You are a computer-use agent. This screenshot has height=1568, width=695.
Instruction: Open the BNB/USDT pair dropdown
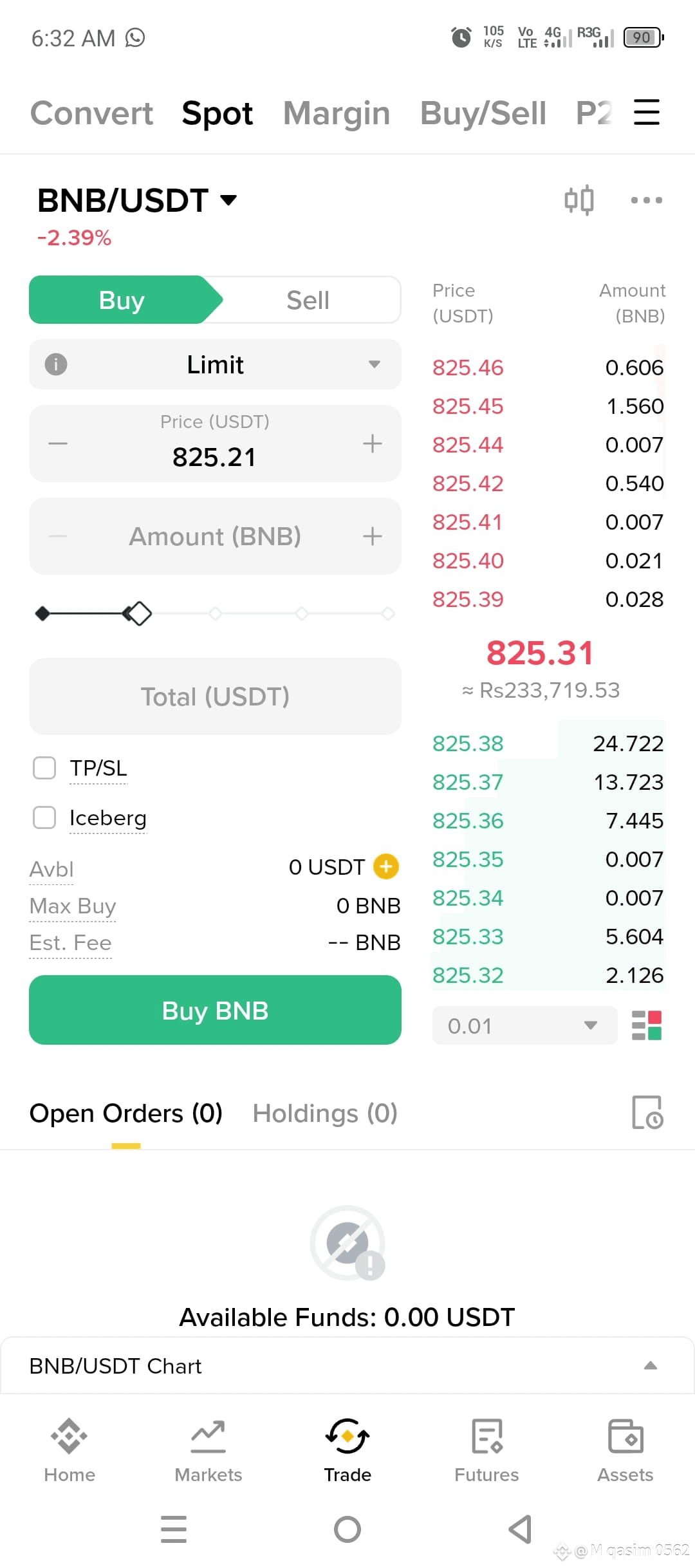(137, 200)
